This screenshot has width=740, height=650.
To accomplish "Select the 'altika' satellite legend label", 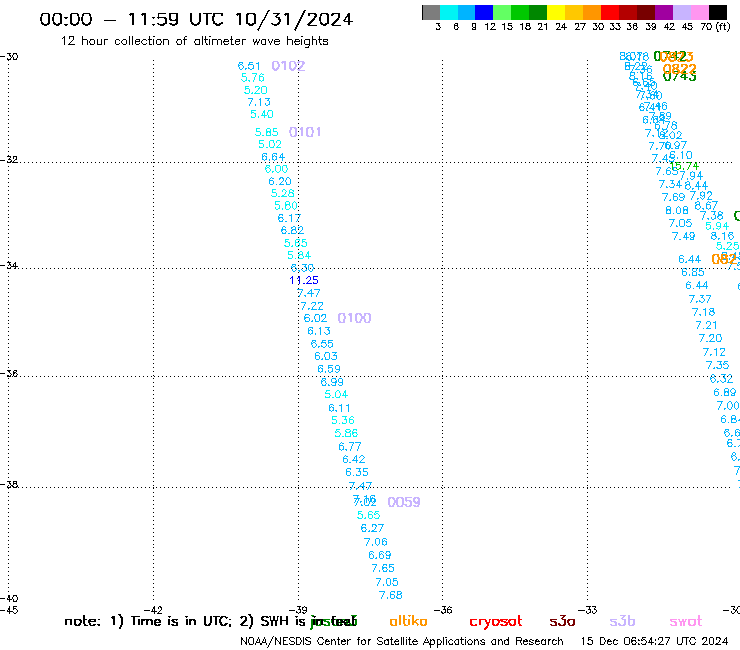I will pyautogui.click(x=408, y=621).
